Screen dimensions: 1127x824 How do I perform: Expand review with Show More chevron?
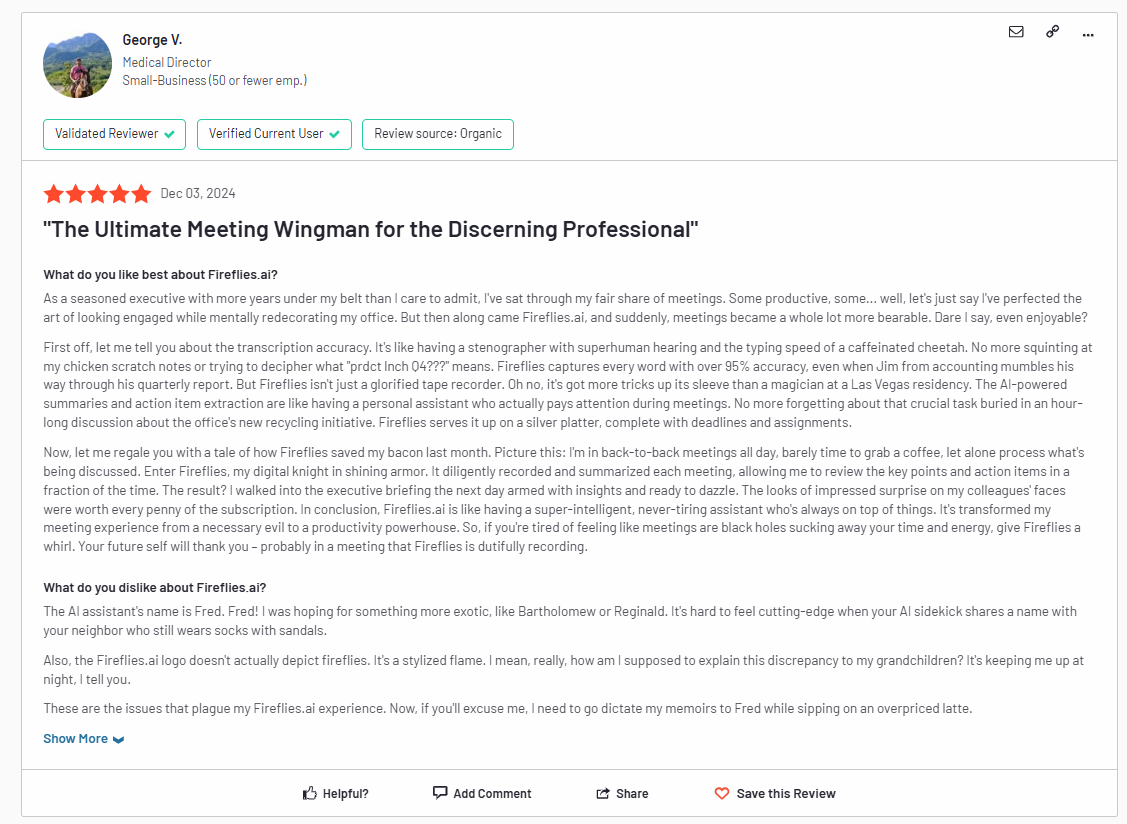click(119, 740)
